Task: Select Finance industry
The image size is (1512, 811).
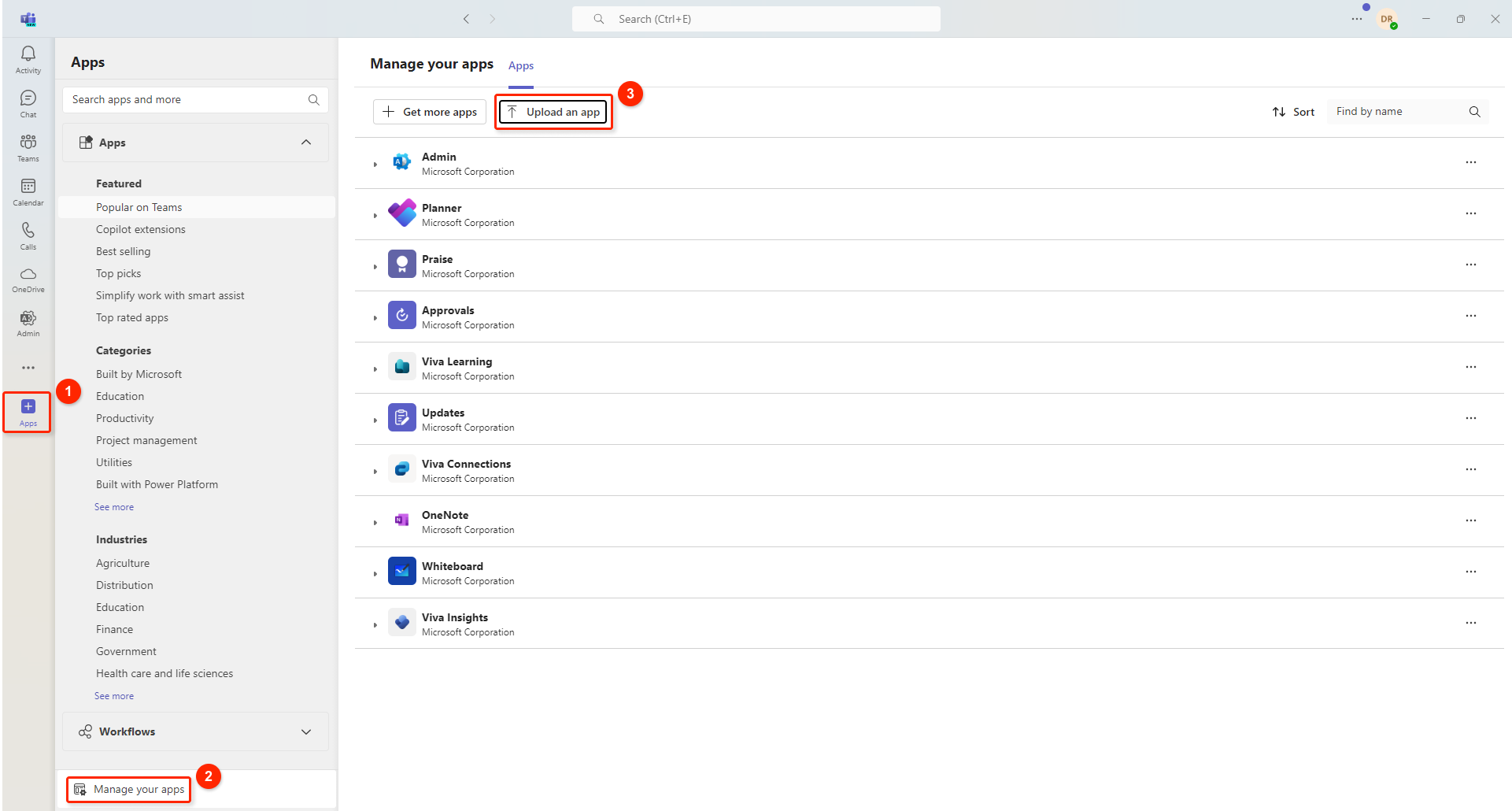Action: coord(115,629)
